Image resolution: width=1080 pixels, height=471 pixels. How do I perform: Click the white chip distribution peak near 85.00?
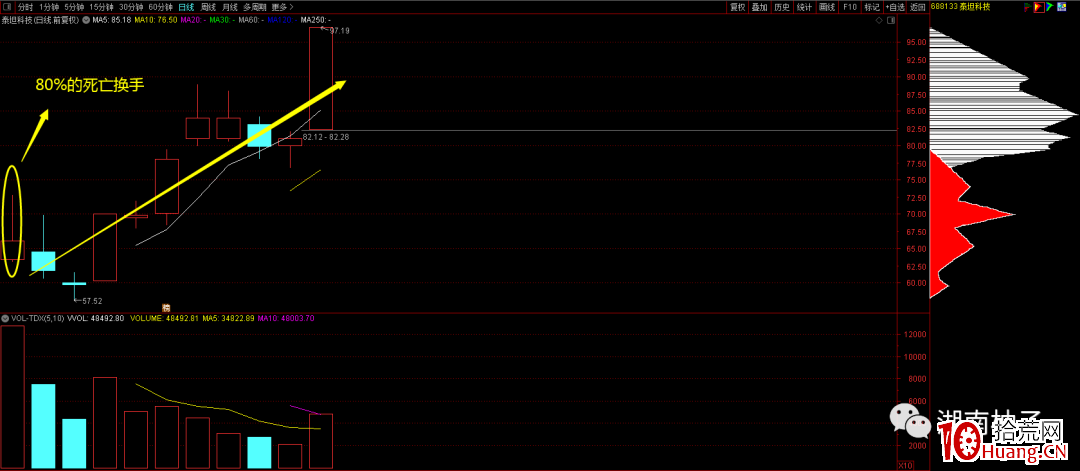tap(1003, 113)
